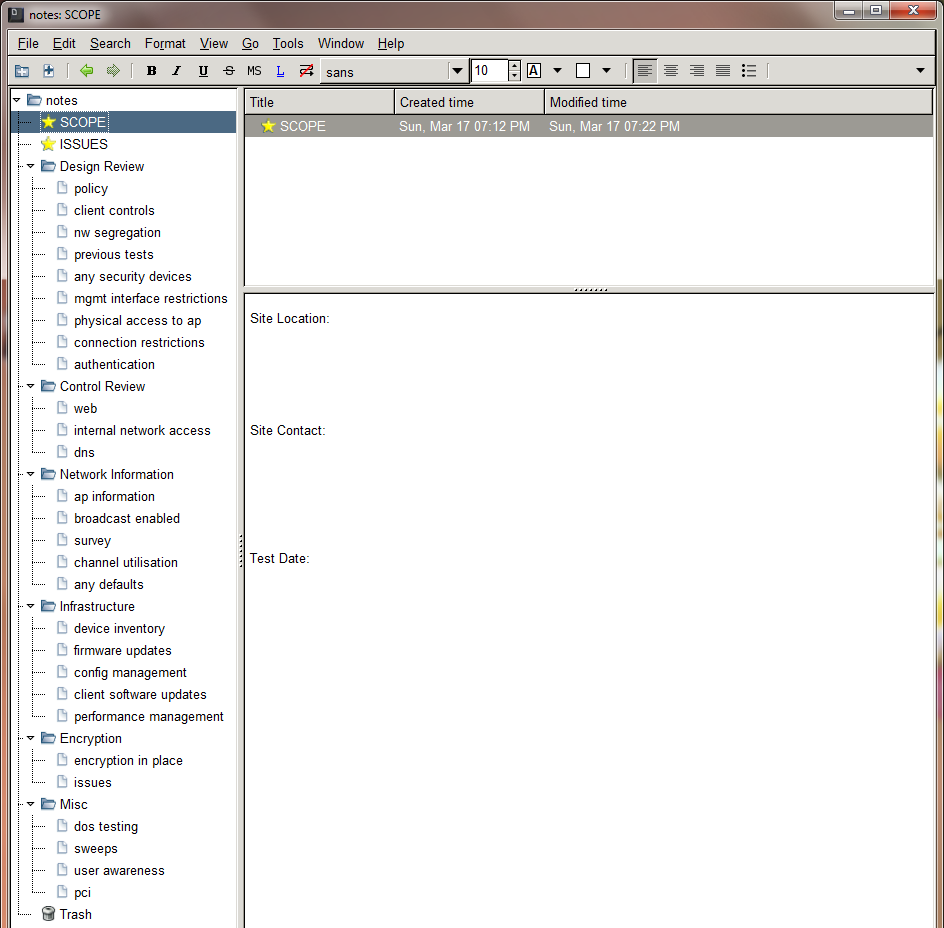Open the text color dropdown arrow
Screen dimensions: 944x928
[x=557, y=71]
